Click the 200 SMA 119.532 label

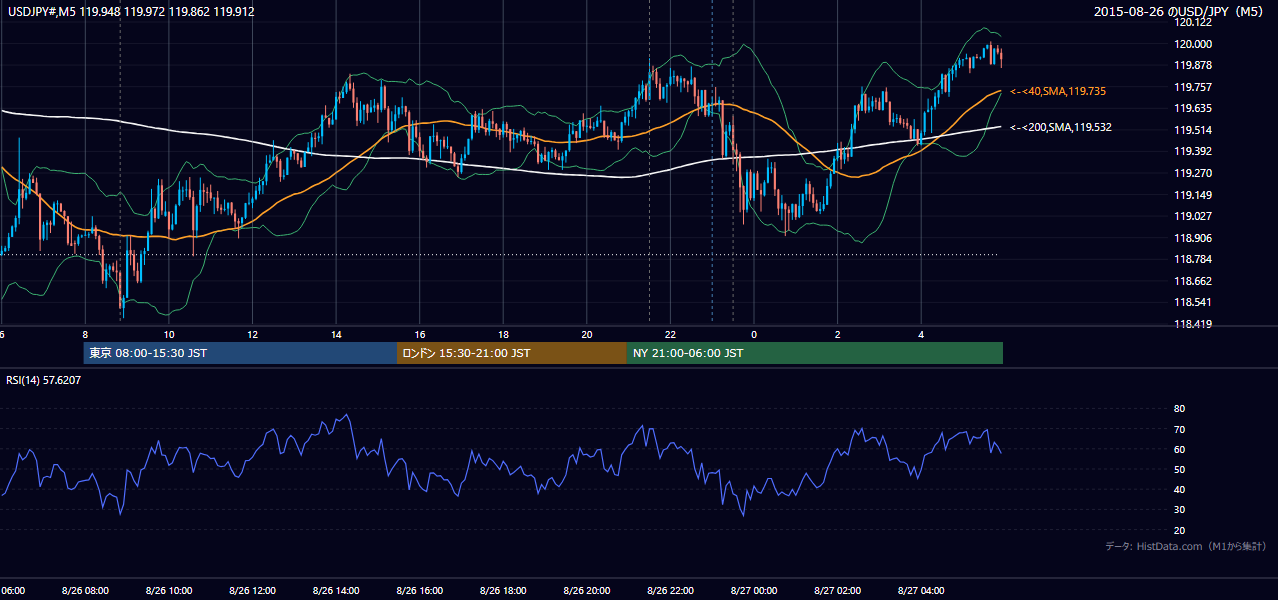(1060, 128)
